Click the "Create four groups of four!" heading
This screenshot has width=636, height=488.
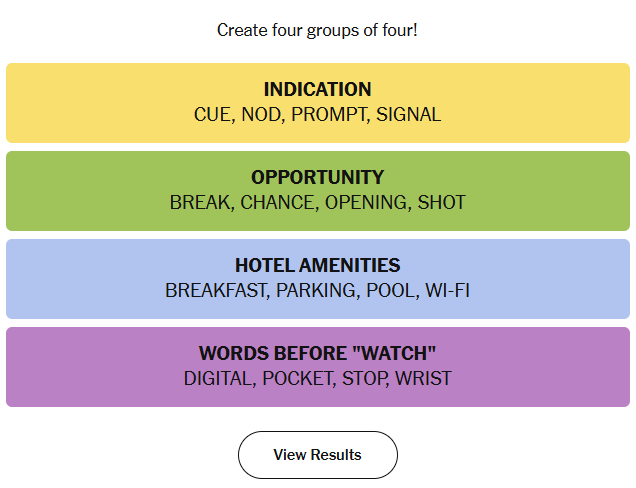coord(317,30)
